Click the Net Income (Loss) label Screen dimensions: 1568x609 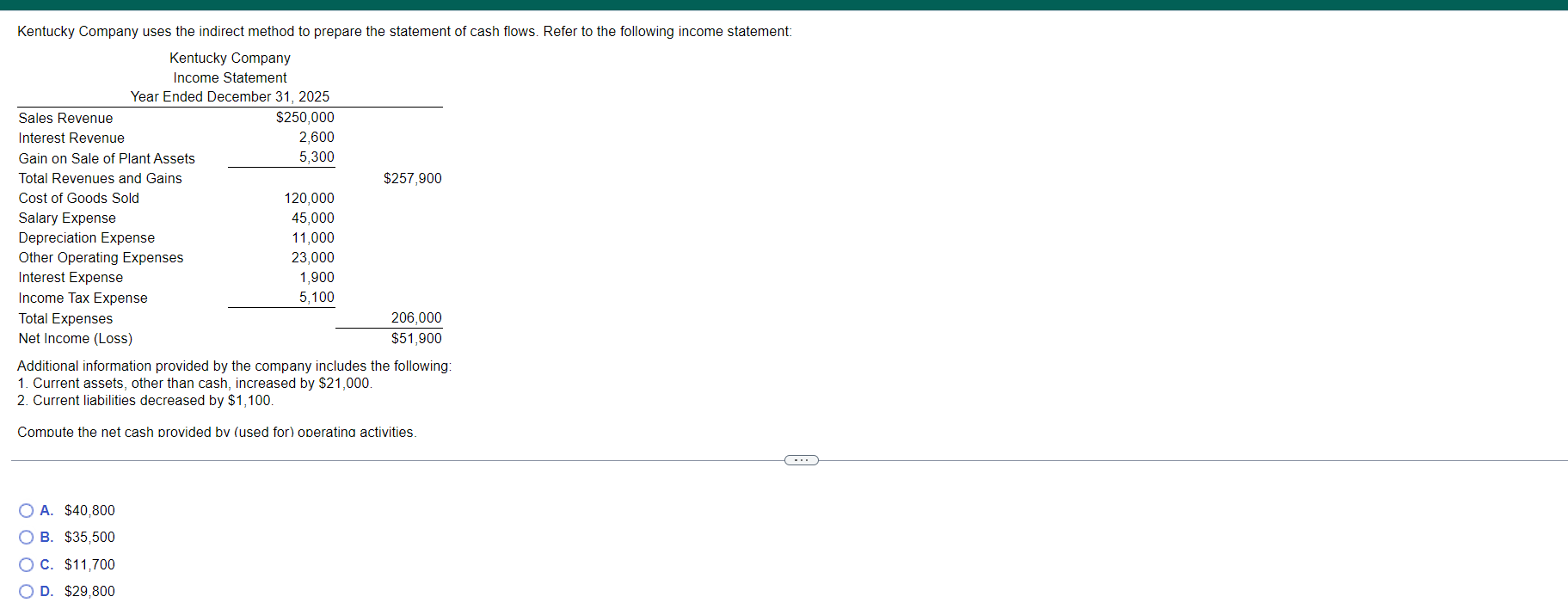pyautogui.click(x=75, y=339)
